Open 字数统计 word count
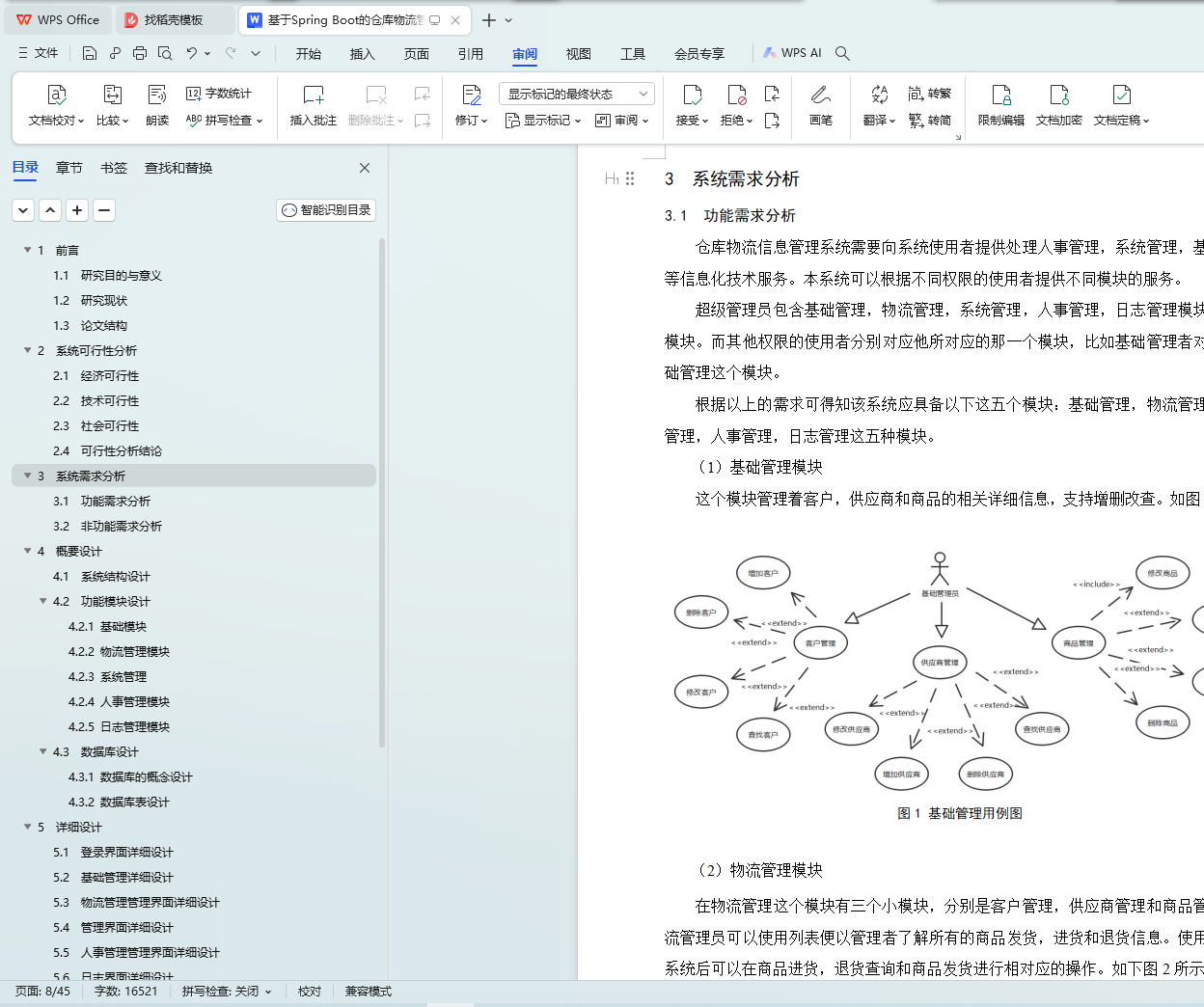This screenshot has width=1204, height=1007. [219, 94]
